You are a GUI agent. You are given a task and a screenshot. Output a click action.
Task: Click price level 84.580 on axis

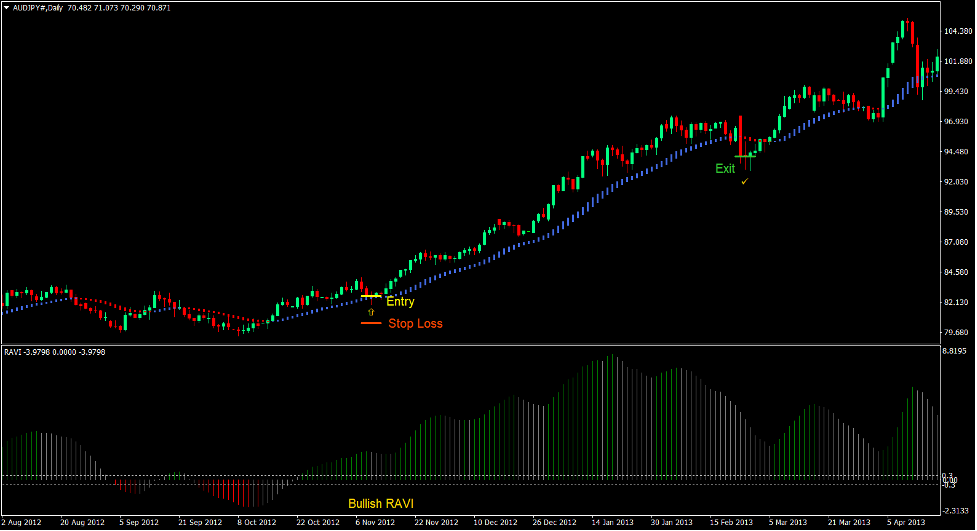[x=958, y=272]
